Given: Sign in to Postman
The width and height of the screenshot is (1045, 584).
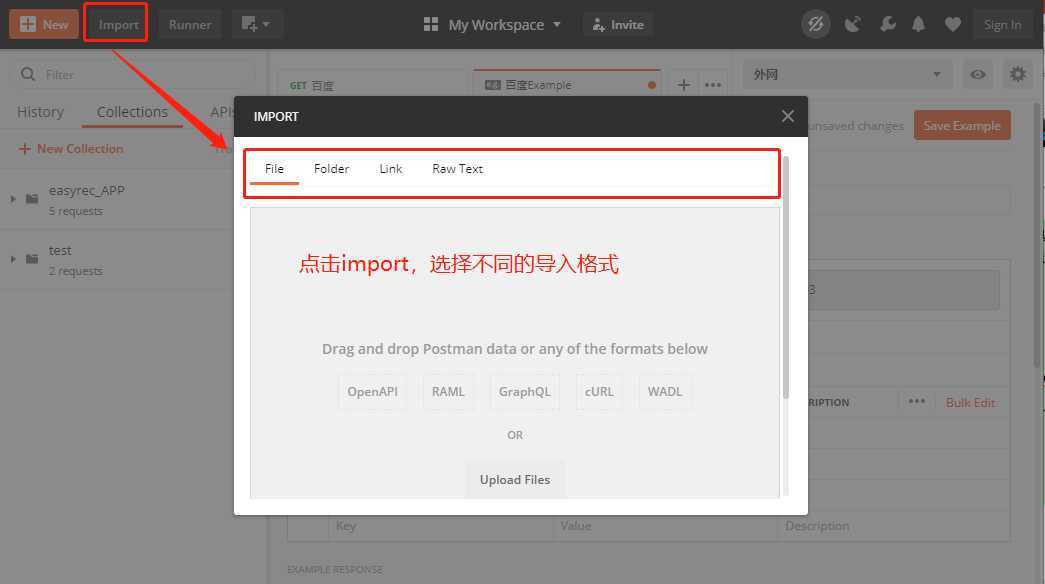Looking at the screenshot, I should [x=1002, y=25].
